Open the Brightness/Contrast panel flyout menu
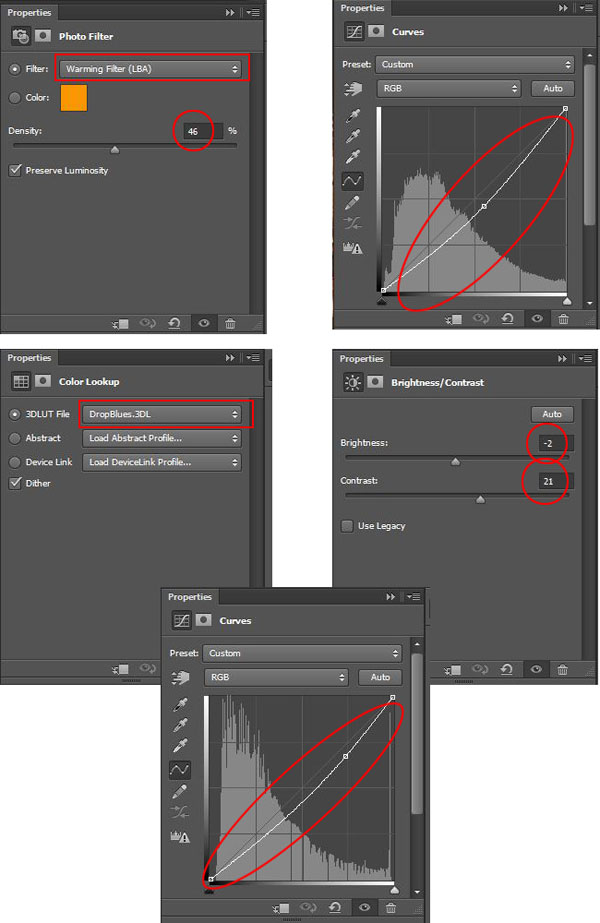Screen dimensions: 600x923 point(586,358)
